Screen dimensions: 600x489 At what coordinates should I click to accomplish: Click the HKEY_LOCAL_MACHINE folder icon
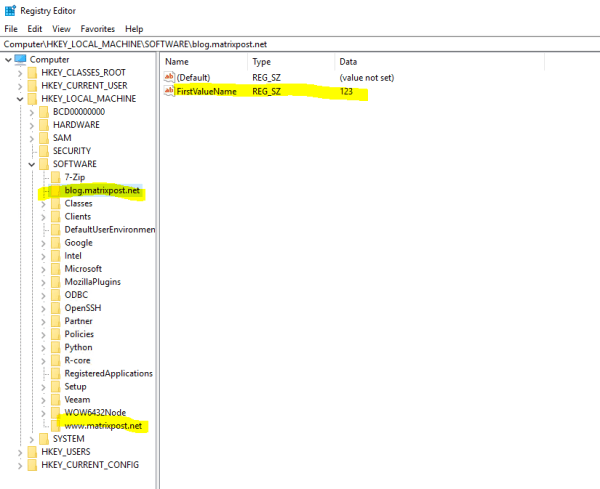(33, 99)
